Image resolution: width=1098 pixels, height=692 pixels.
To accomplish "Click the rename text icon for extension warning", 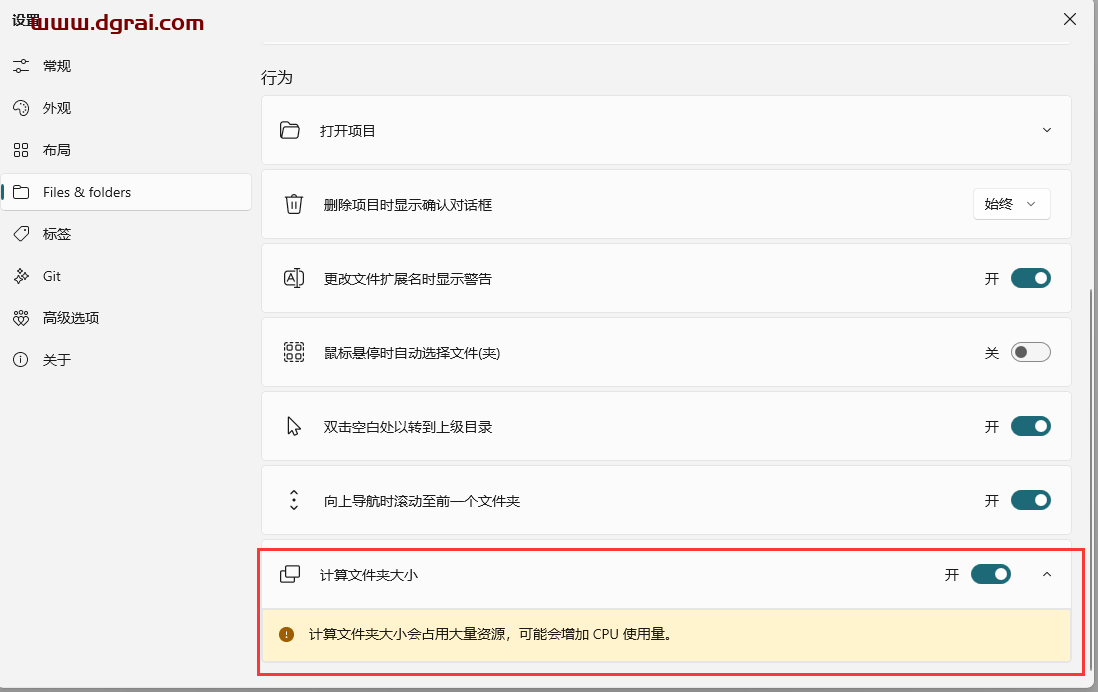I will click(293, 278).
